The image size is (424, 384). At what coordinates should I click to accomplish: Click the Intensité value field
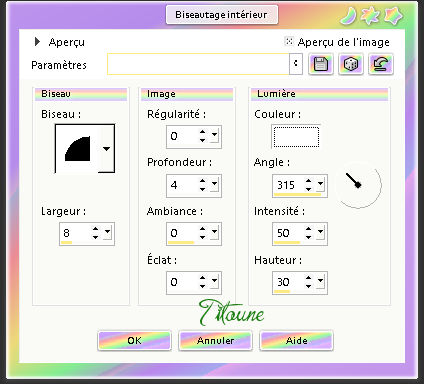point(288,233)
